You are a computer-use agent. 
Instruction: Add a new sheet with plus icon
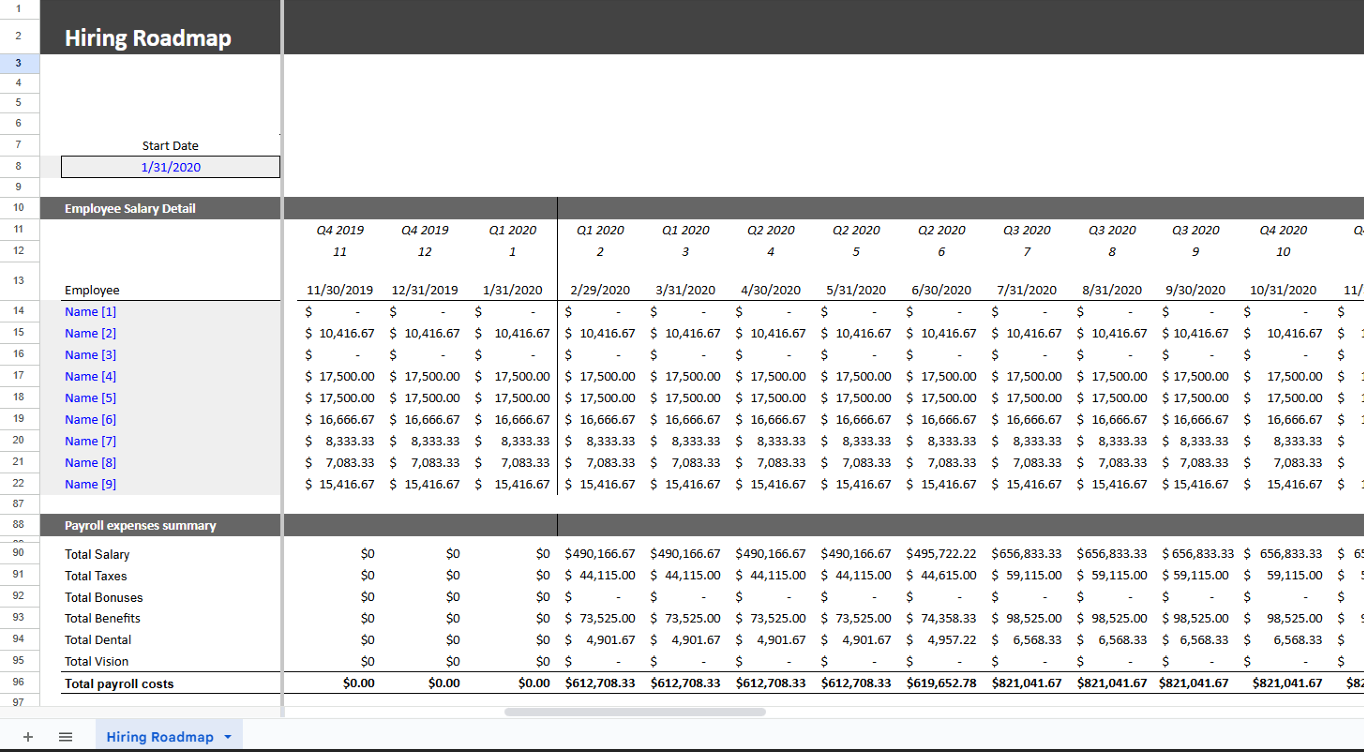pos(28,737)
